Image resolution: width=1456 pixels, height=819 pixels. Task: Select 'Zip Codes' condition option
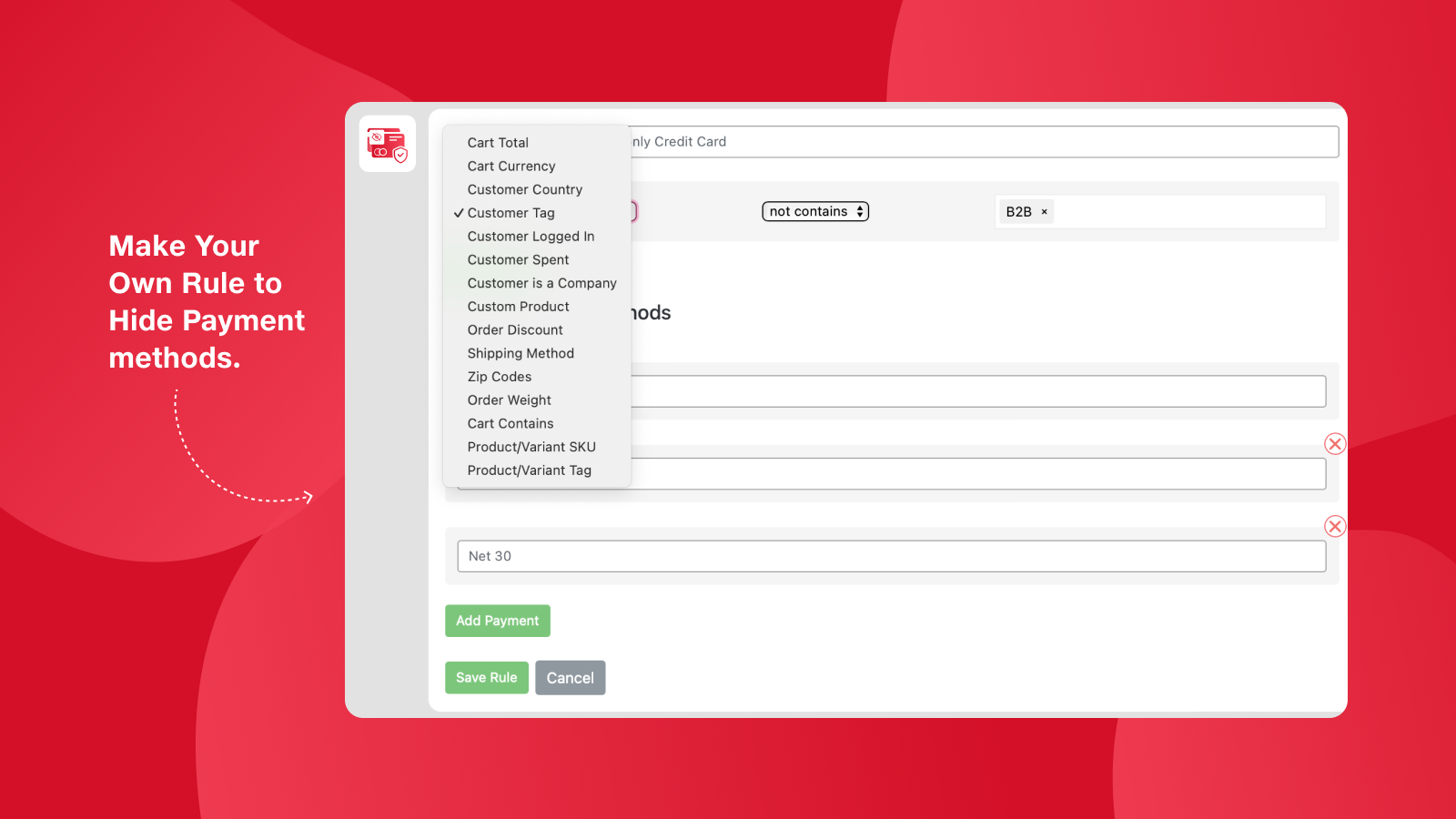pyautogui.click(x=499, y=376)
